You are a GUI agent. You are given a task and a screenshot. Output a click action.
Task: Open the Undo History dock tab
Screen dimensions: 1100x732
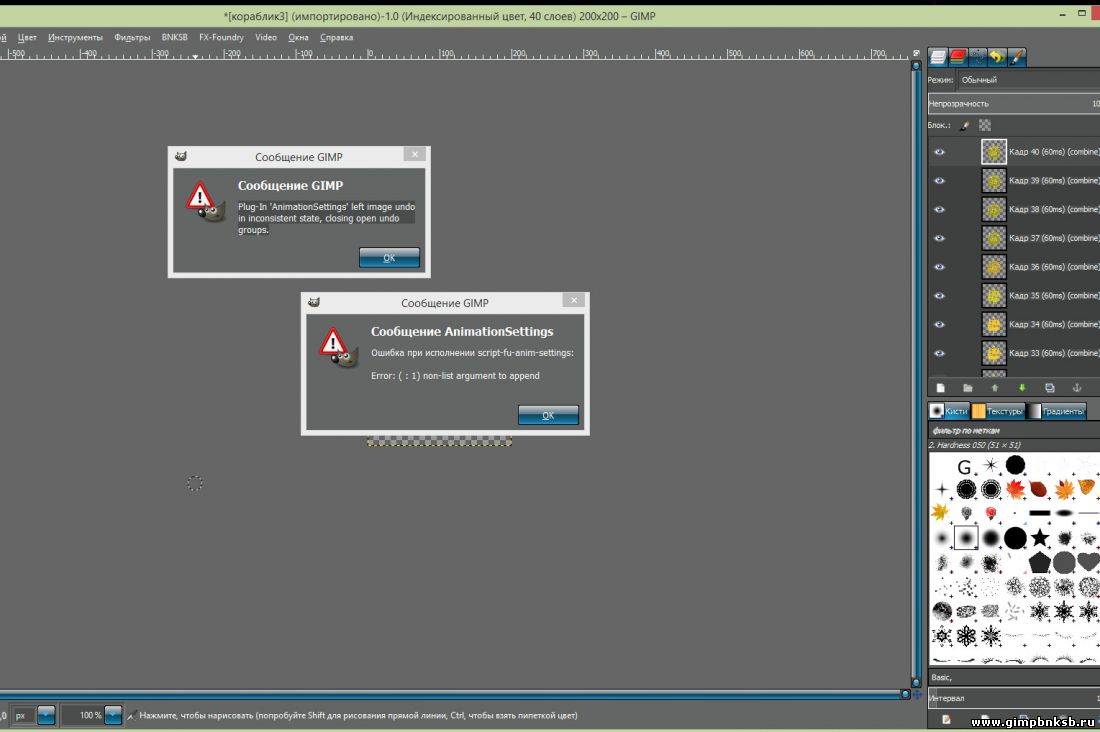(997, 57)
